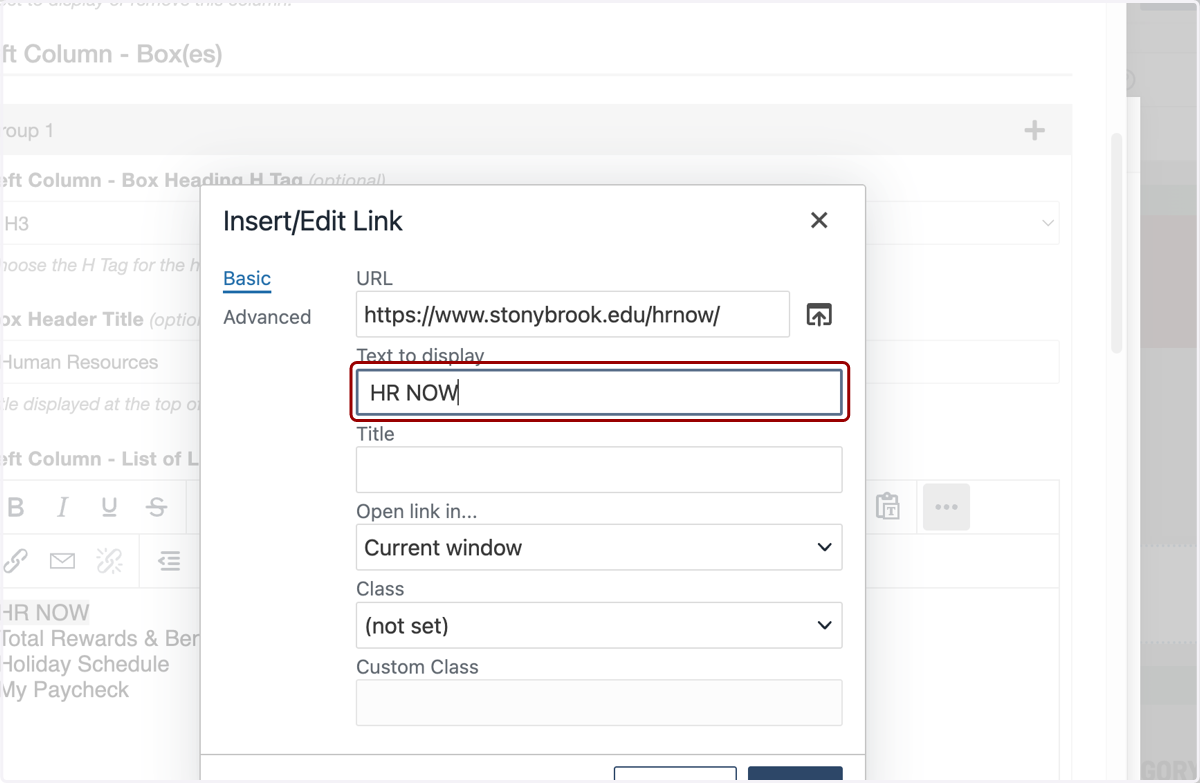
Task: Click the My Paycheck line in editor
Action: coord(65,690)
